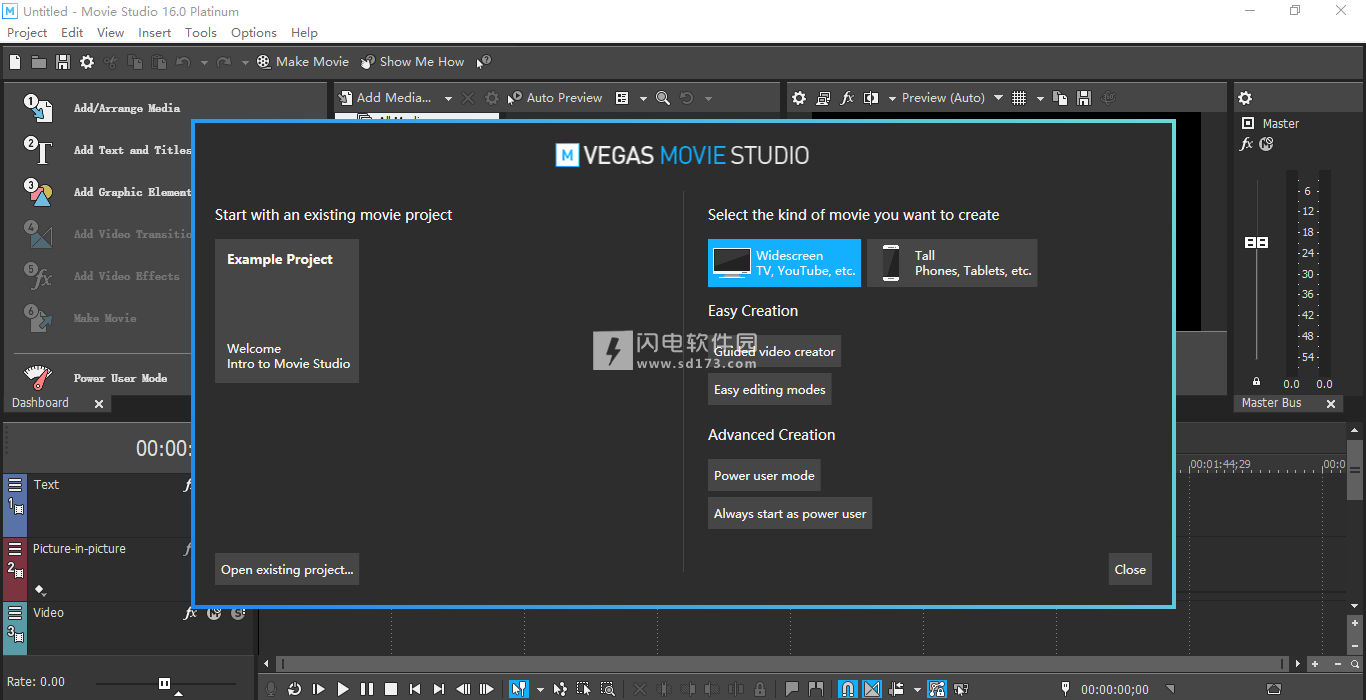This screenshot has height=700, width=1366.
Task: Open the Master Bus settings gear
Action: 1245,98
